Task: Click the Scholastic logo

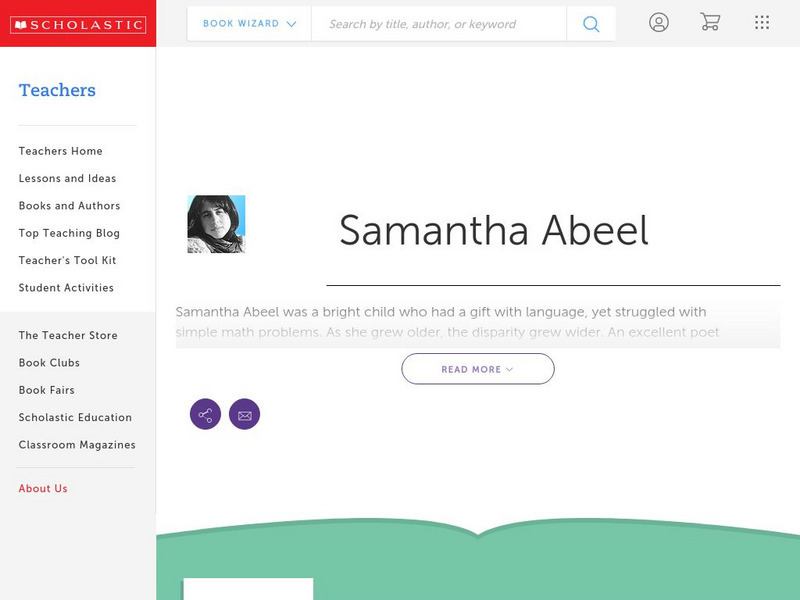Action: click(78, 24)
